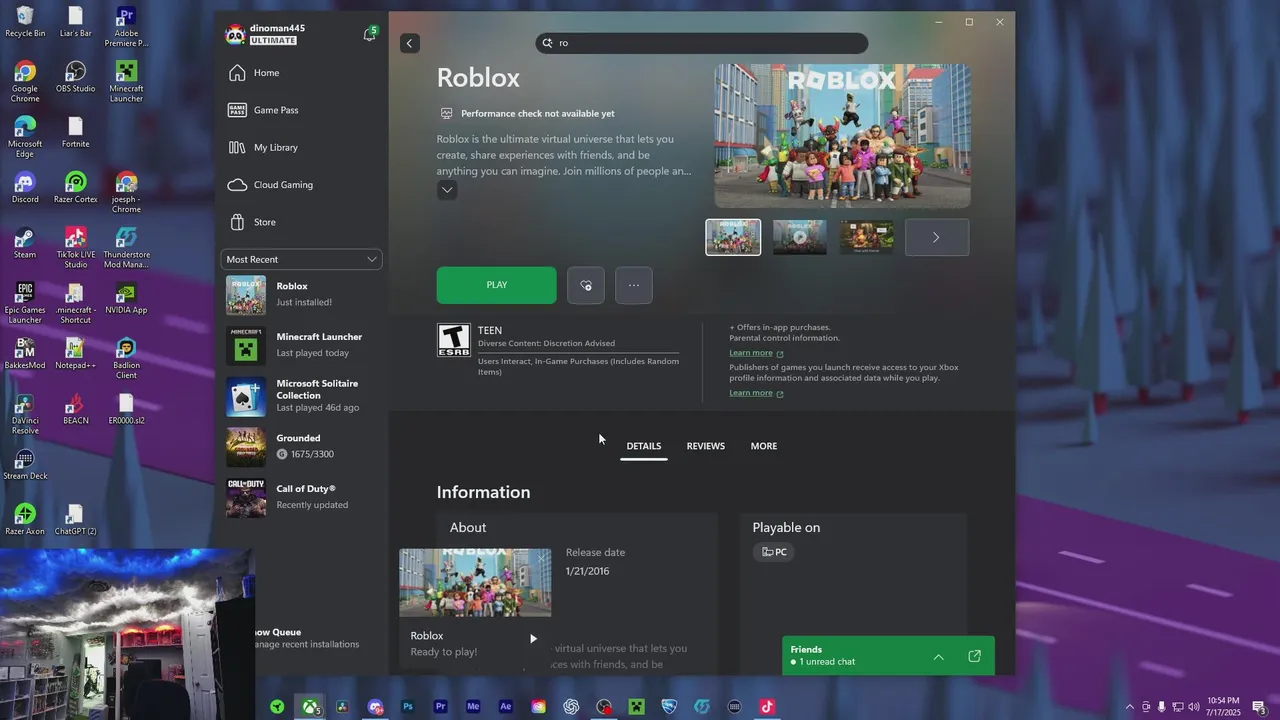
Task: Play Roblox from the Ready to play toast
Action: [x=533, y=639]
